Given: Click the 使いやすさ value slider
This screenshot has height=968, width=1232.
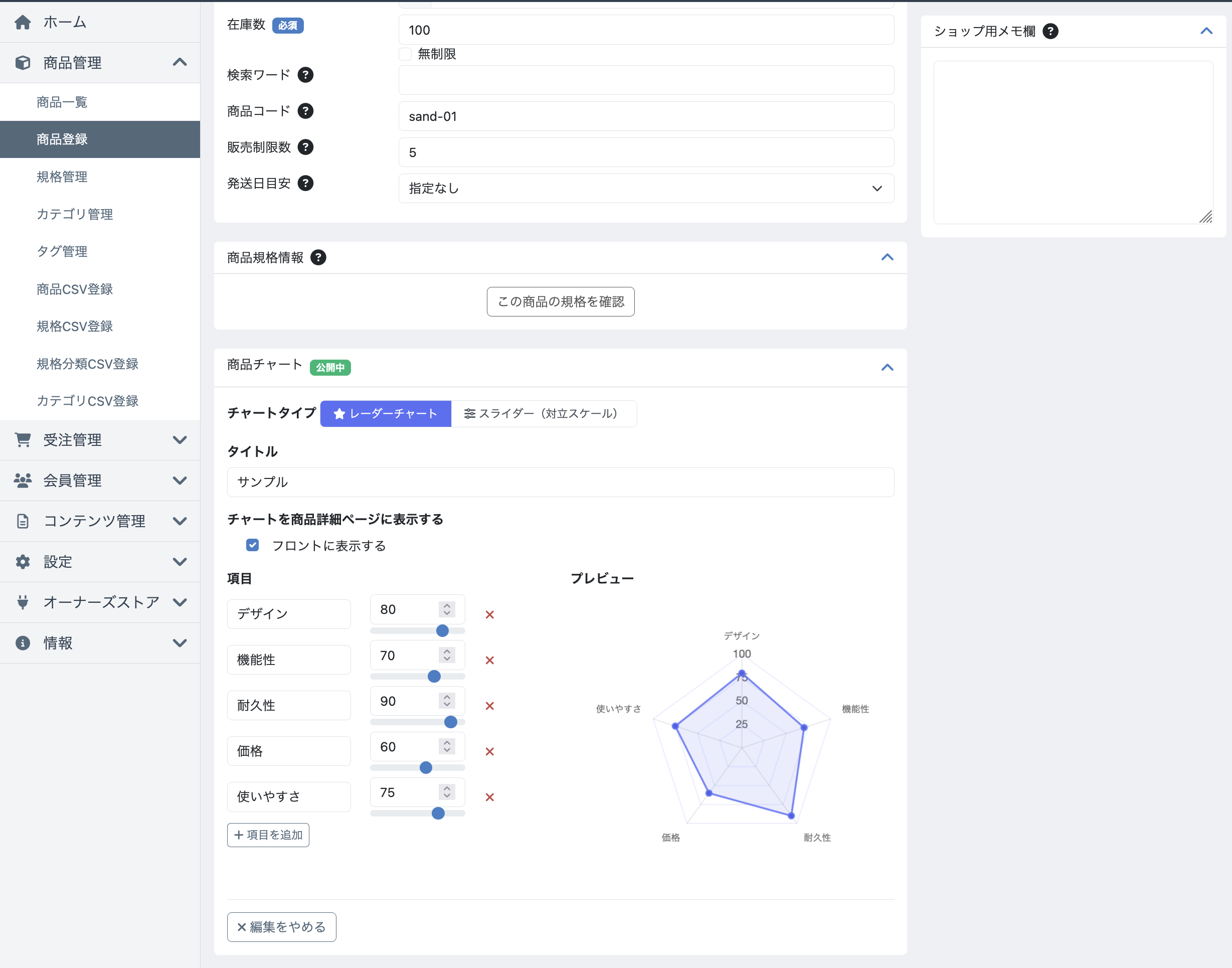Looking at the screenshot, I should (x=418, y=814).
